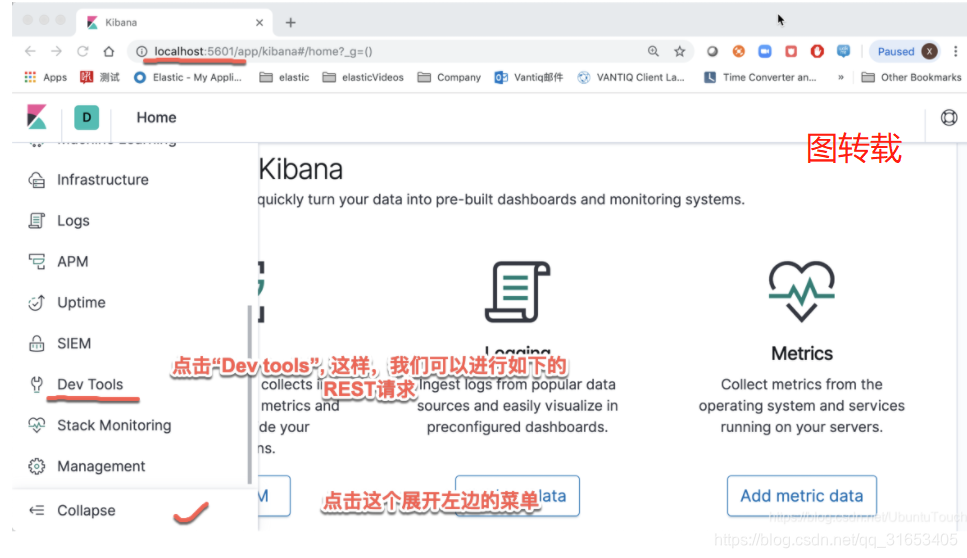
Task: Open the Kibana logo home icon
Action: click(37, 117)
